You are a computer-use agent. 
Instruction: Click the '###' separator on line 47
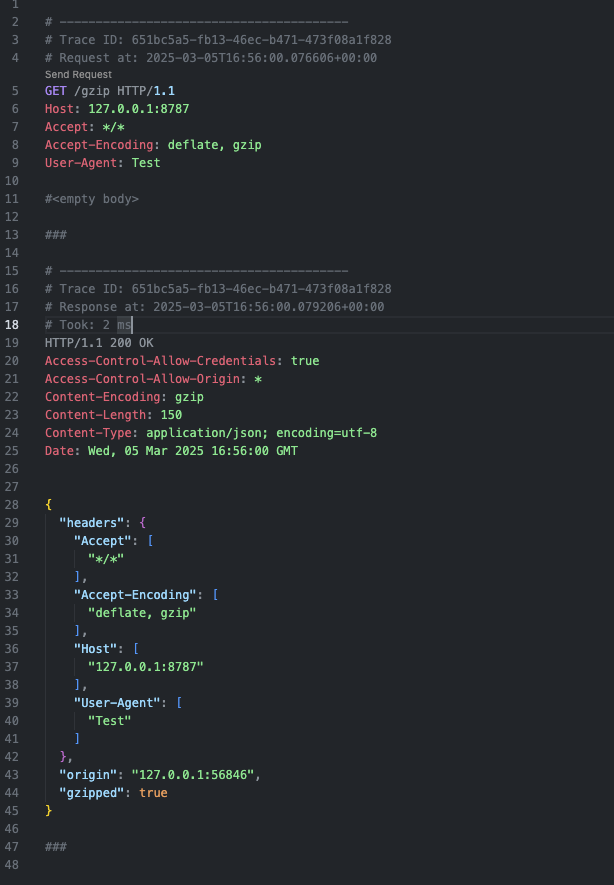[x=56, y=847]
